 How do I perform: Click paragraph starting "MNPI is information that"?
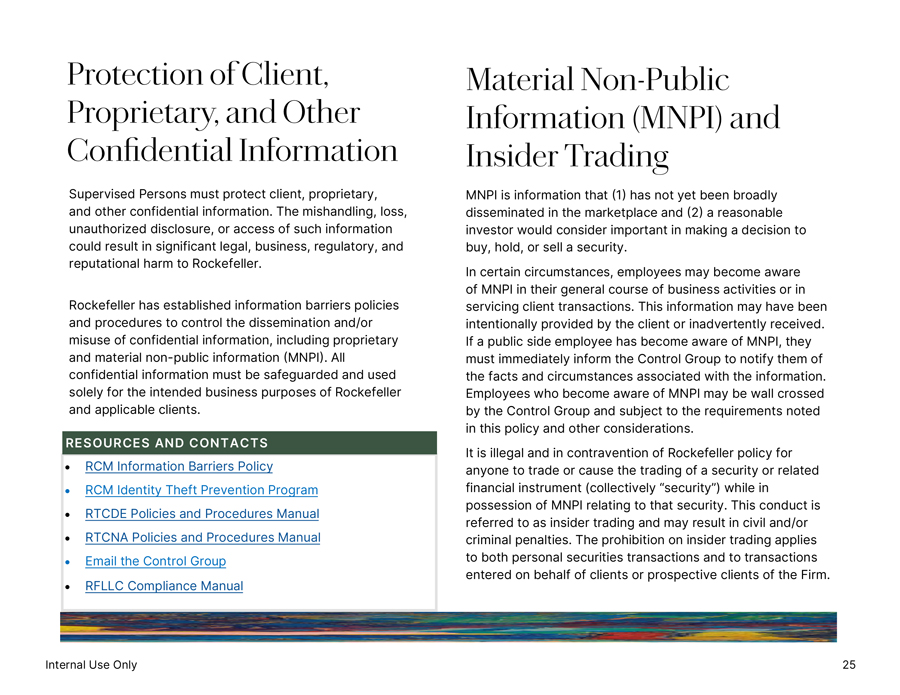tap(636, 221)
